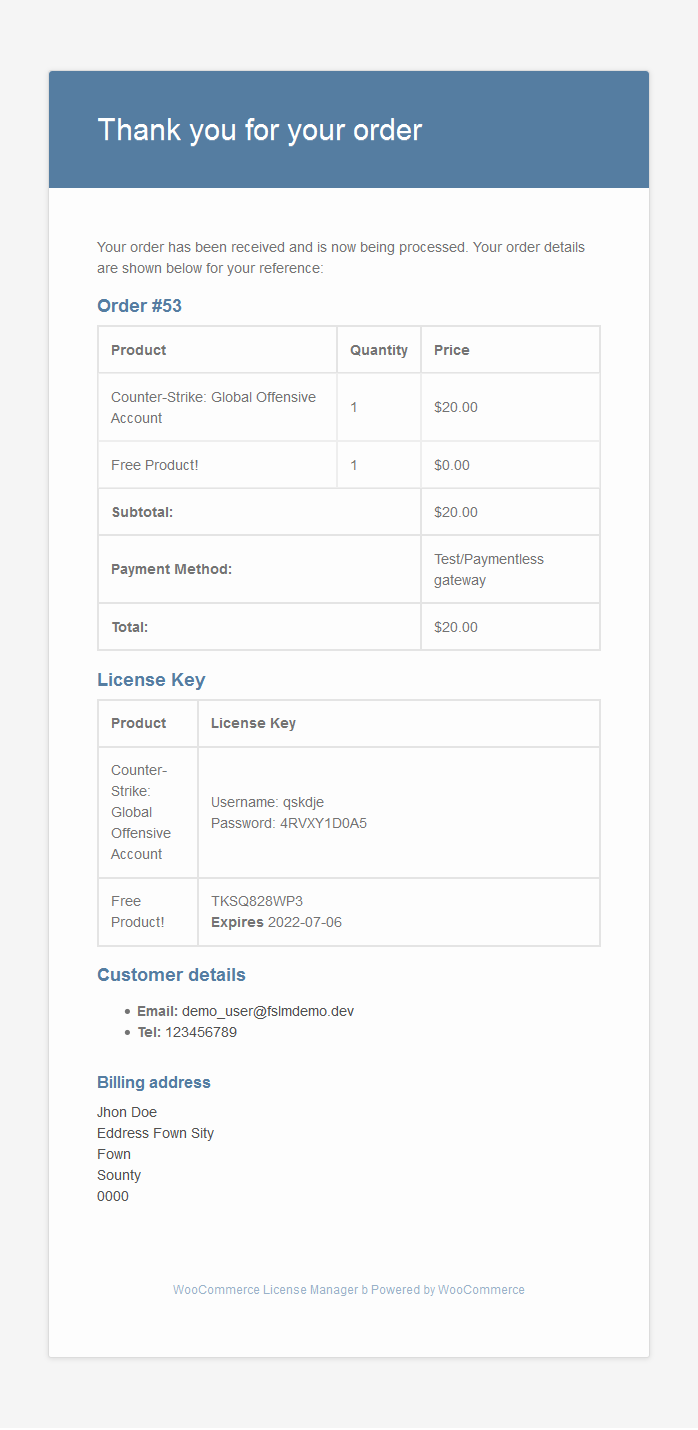Click the Free Product! row in order table
698x1430 pixels.
155,465
